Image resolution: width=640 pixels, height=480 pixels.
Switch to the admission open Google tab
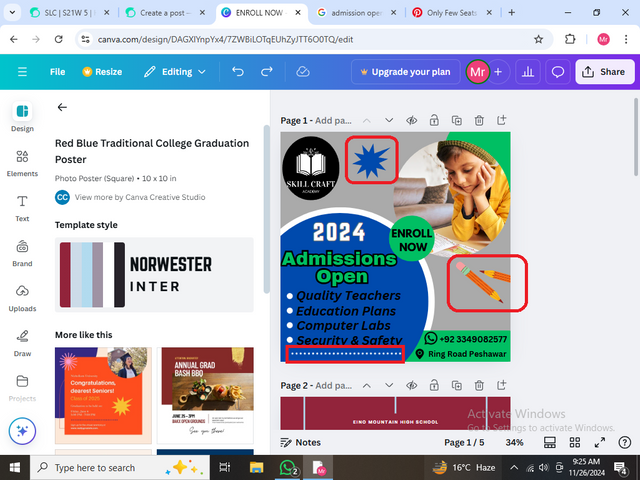click(x=357, y=13)
